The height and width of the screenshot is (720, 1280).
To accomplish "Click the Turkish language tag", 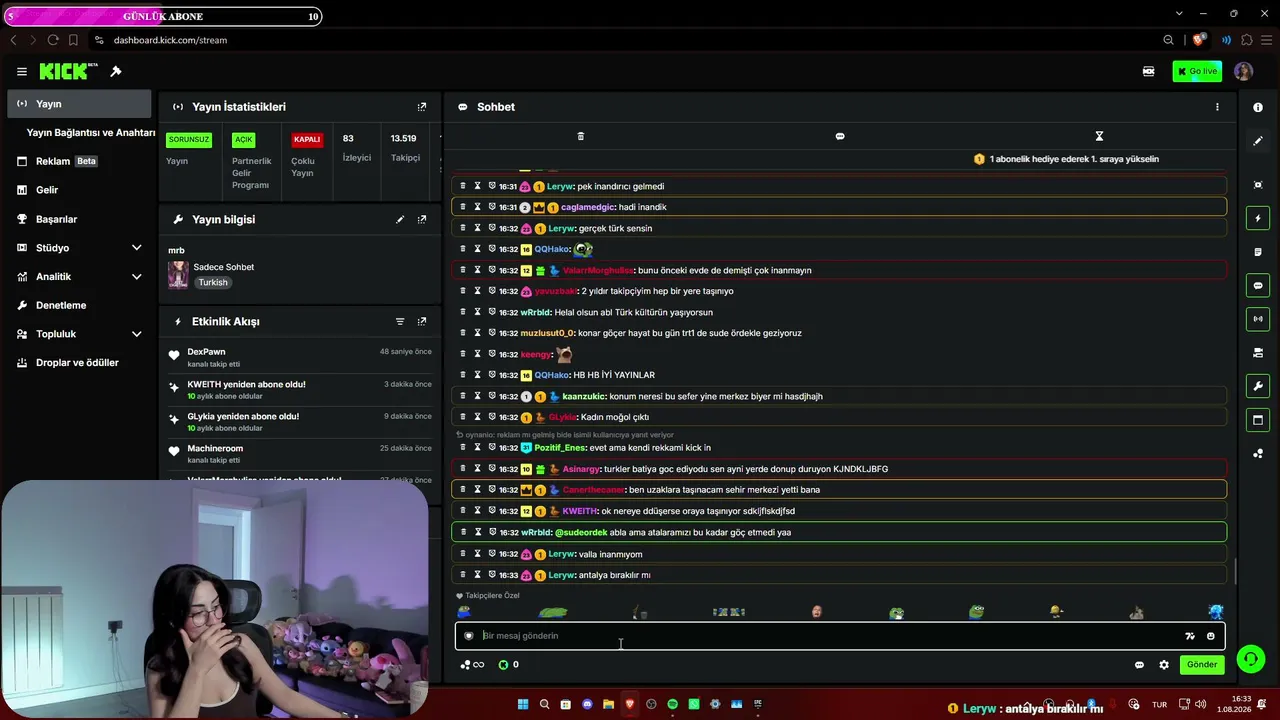I will pyautogui.click(x=213, y=283).
